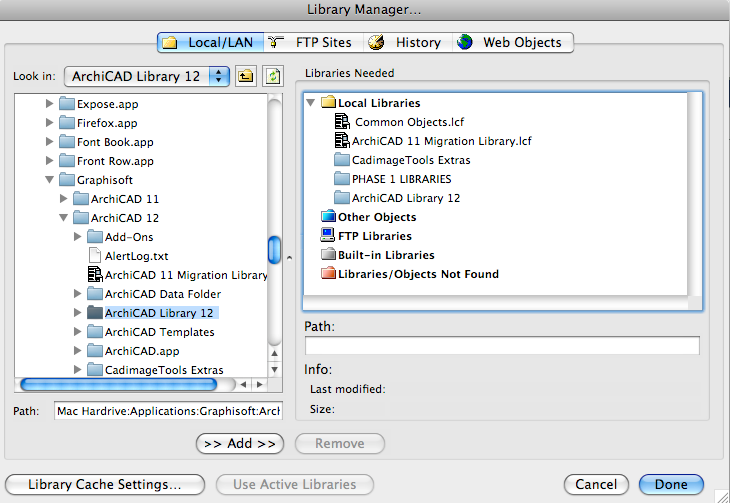Select the 'Firefox.app' row text
Image resolution: width=730 pixels, height=503 pixels.
tap(107, 123)
